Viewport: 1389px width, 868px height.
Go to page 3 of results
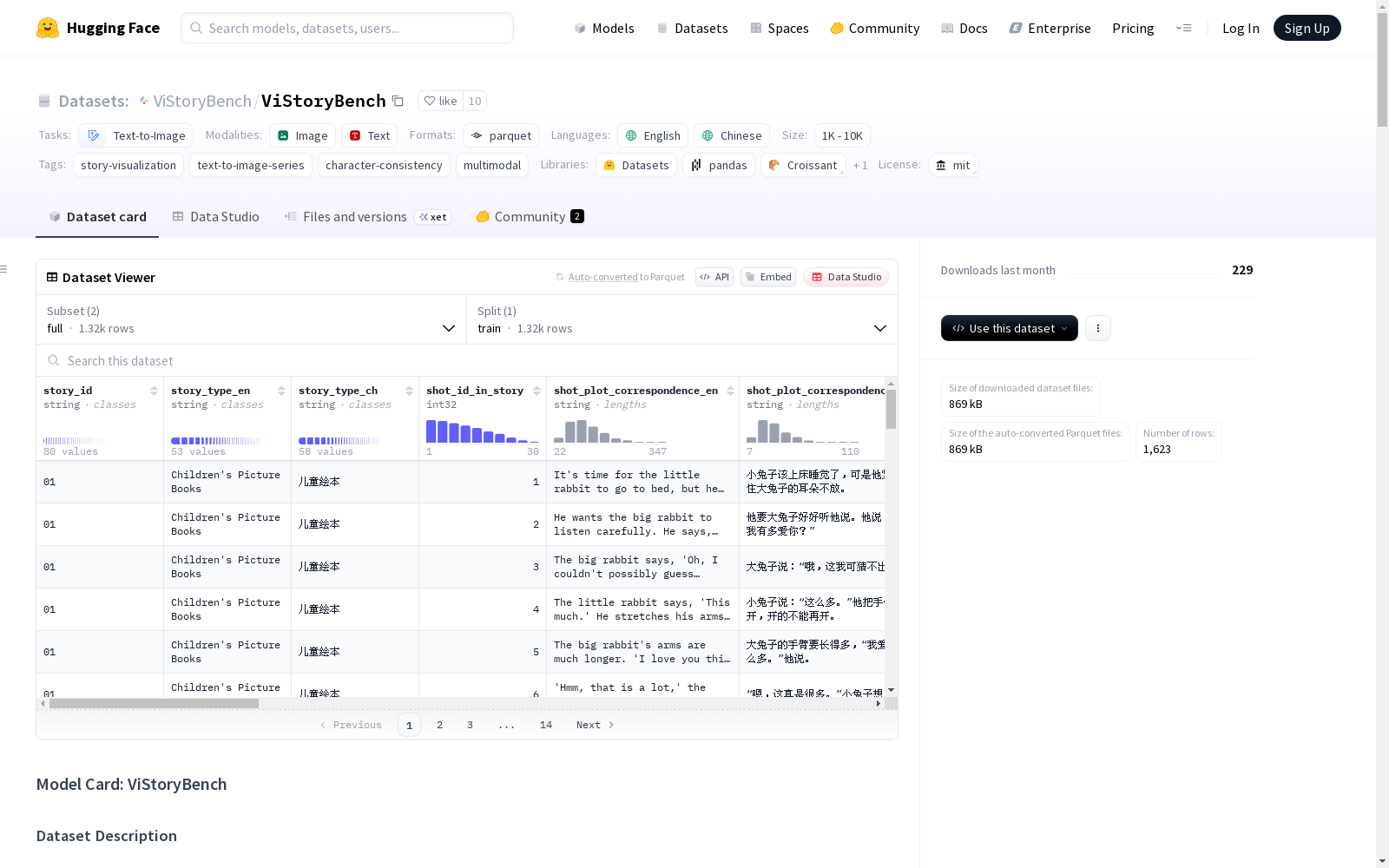click(x=470, y=725)
